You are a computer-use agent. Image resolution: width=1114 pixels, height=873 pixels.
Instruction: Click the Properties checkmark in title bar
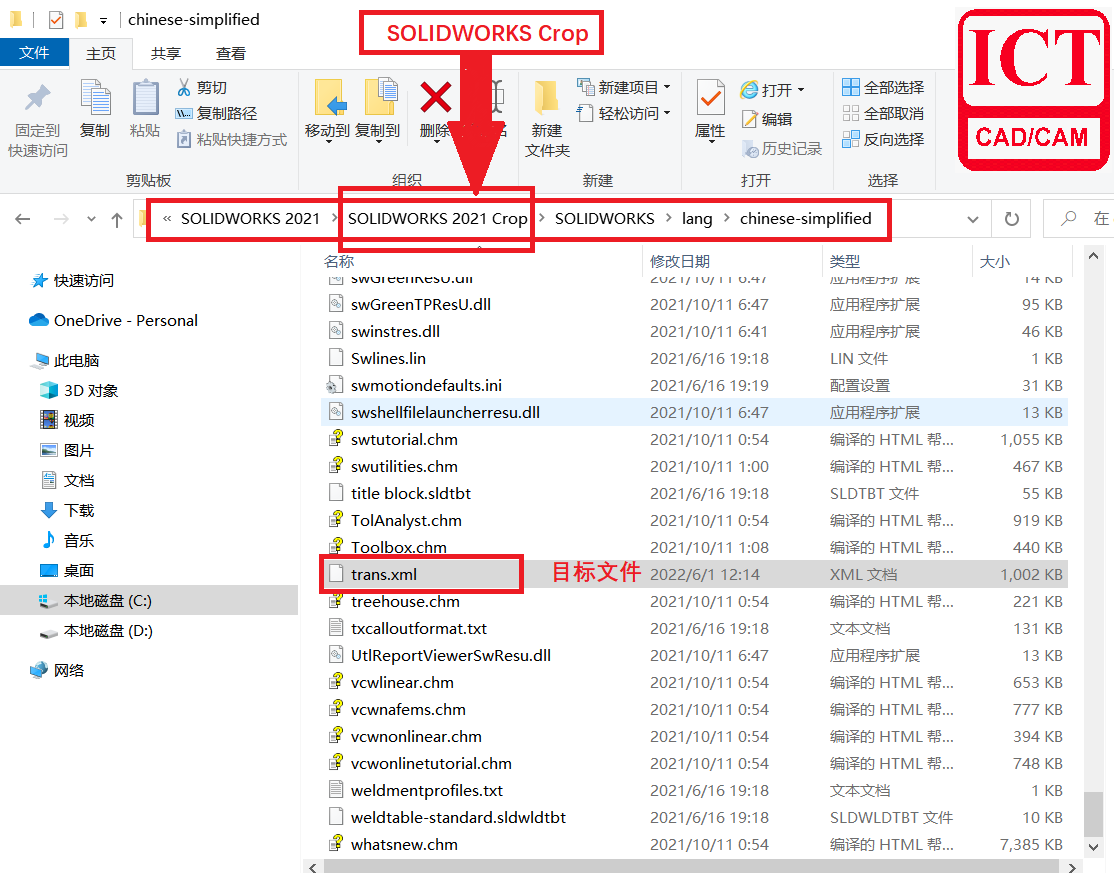pos(55,20)
